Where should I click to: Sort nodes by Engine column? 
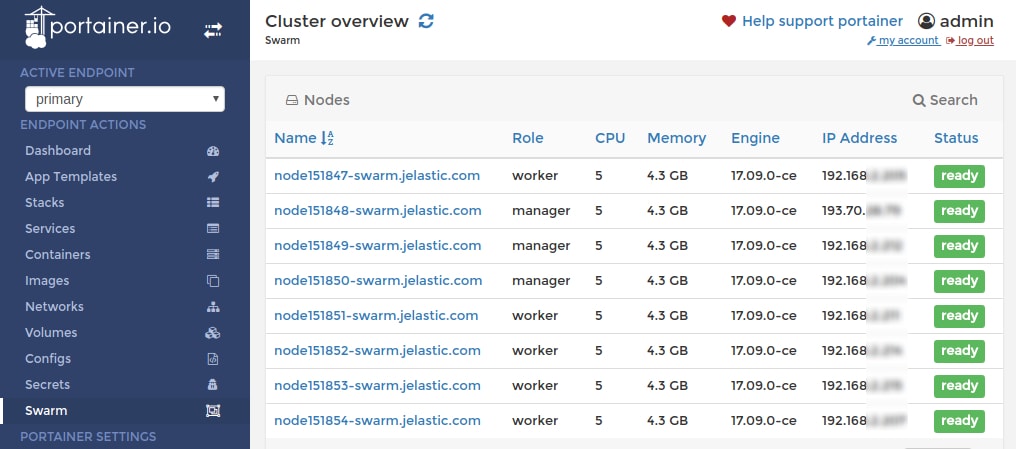(756, 138)
